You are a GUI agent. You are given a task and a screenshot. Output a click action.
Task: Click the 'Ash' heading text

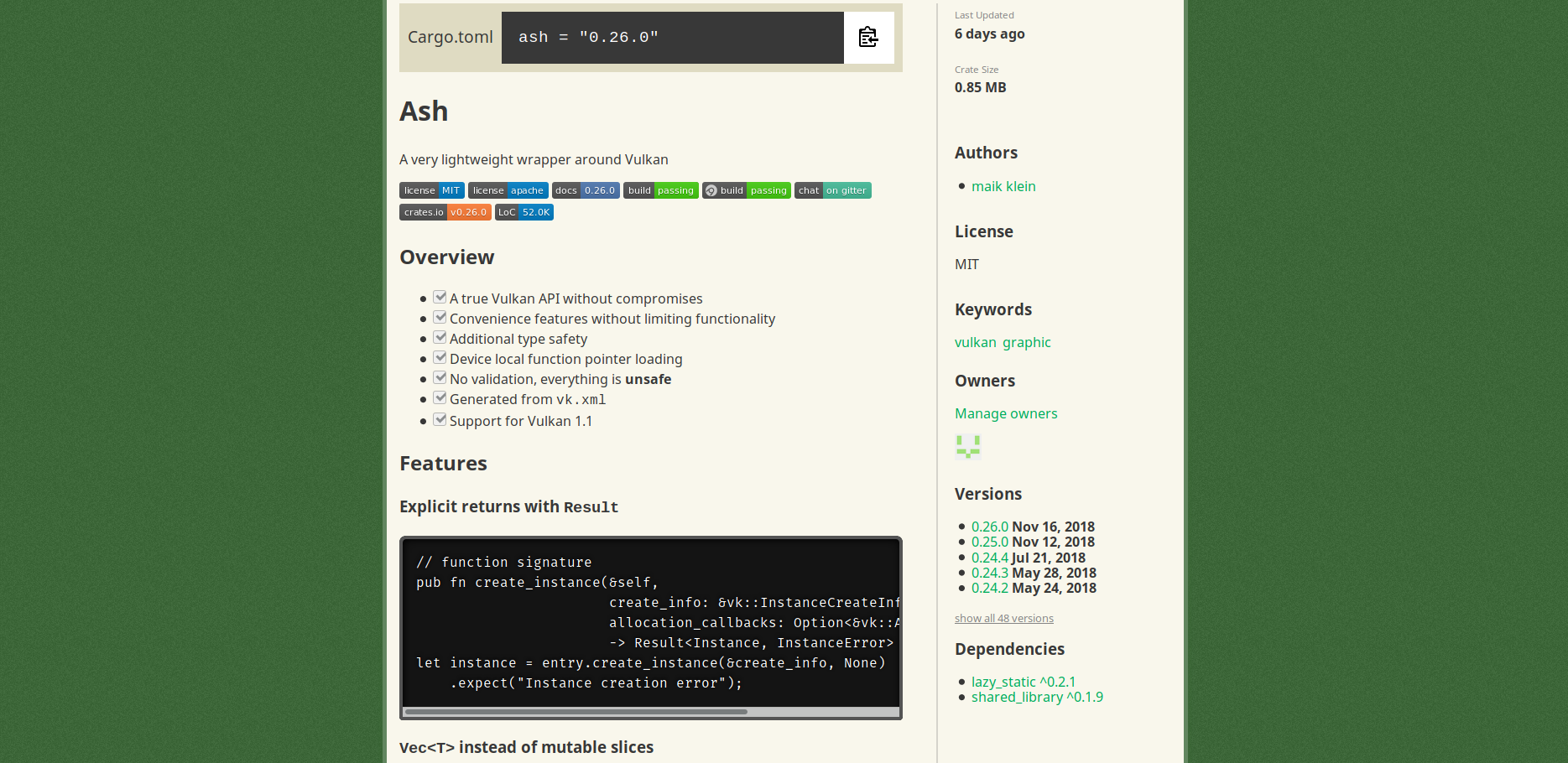[424, 112]
